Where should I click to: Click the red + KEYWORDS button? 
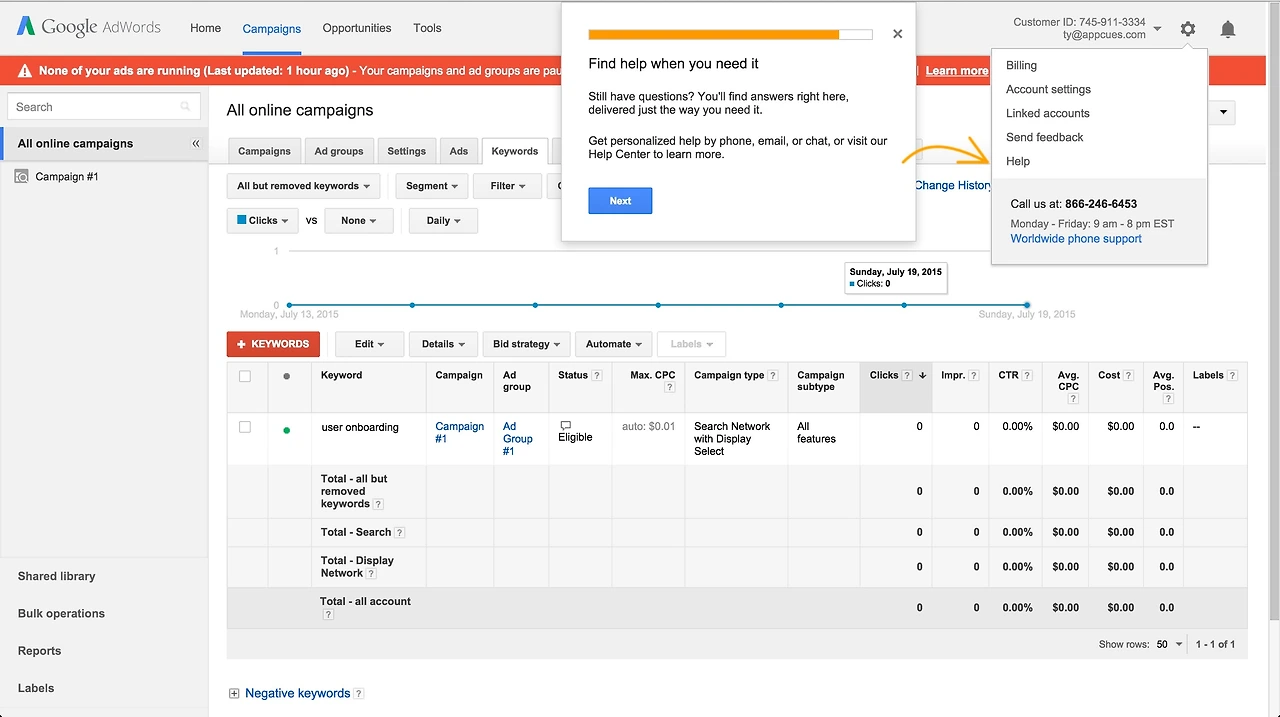[273, 344]
